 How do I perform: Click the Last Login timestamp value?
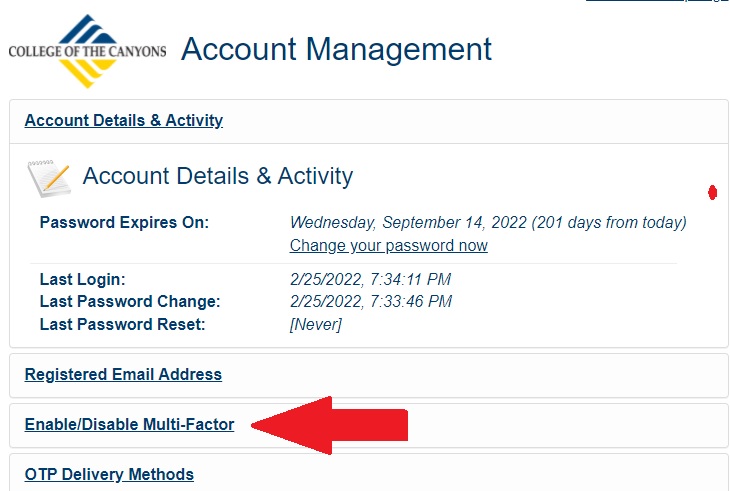369,280
